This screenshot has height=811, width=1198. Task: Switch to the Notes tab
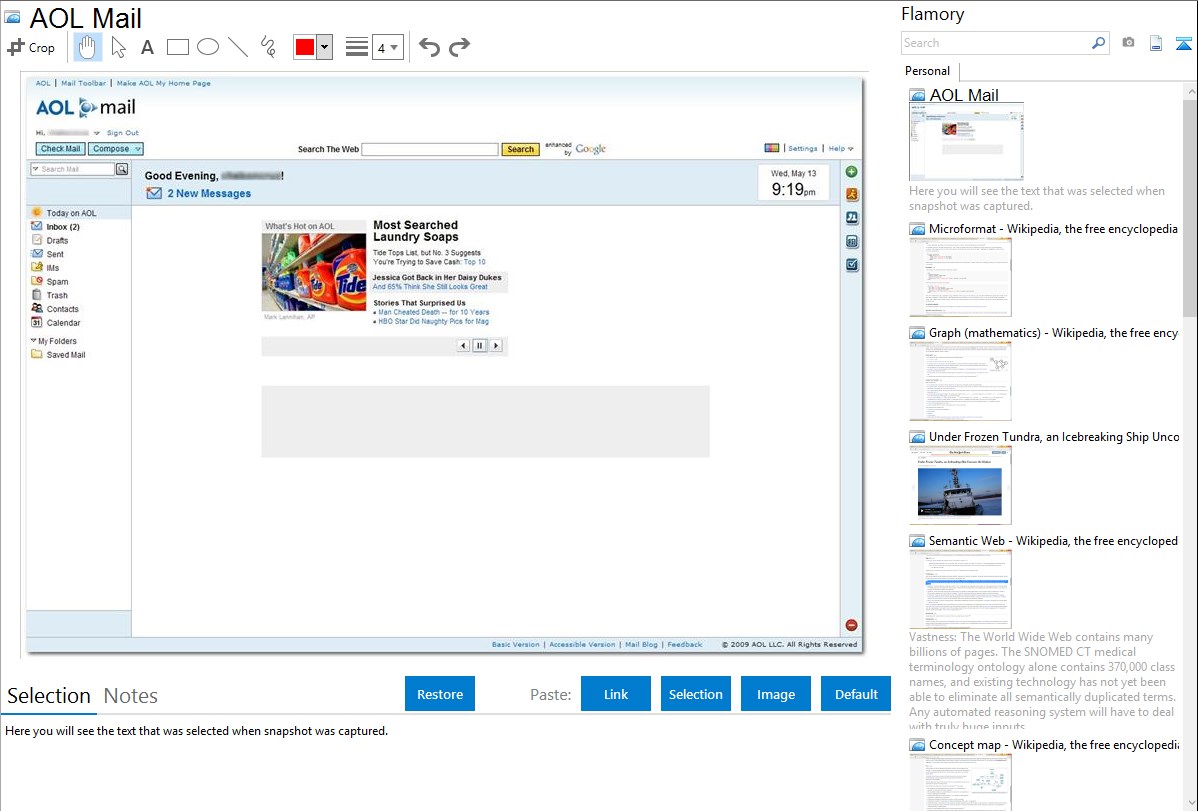coord(131,696)
